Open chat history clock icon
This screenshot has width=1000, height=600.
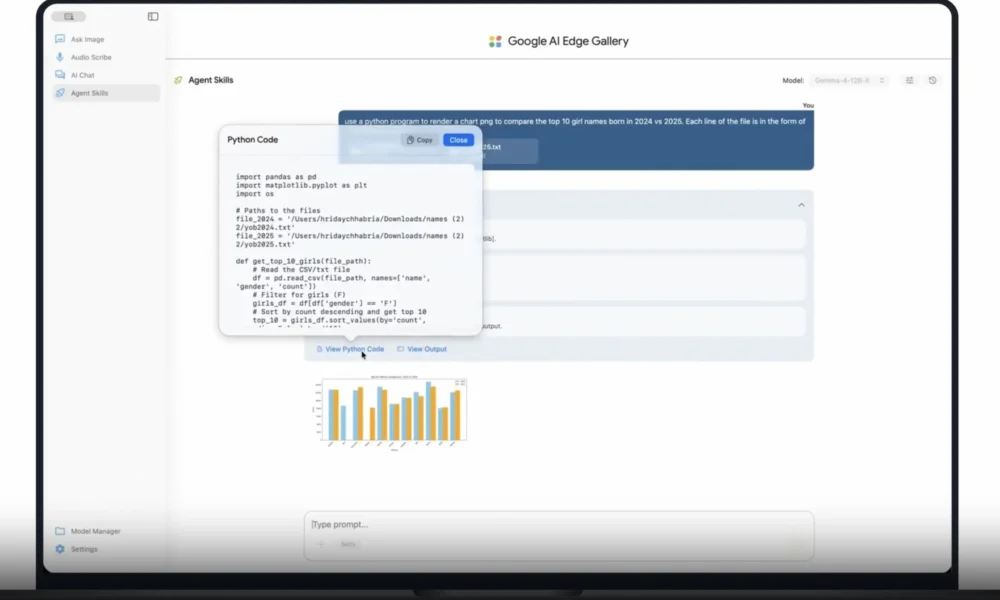(x=932, y=80)
